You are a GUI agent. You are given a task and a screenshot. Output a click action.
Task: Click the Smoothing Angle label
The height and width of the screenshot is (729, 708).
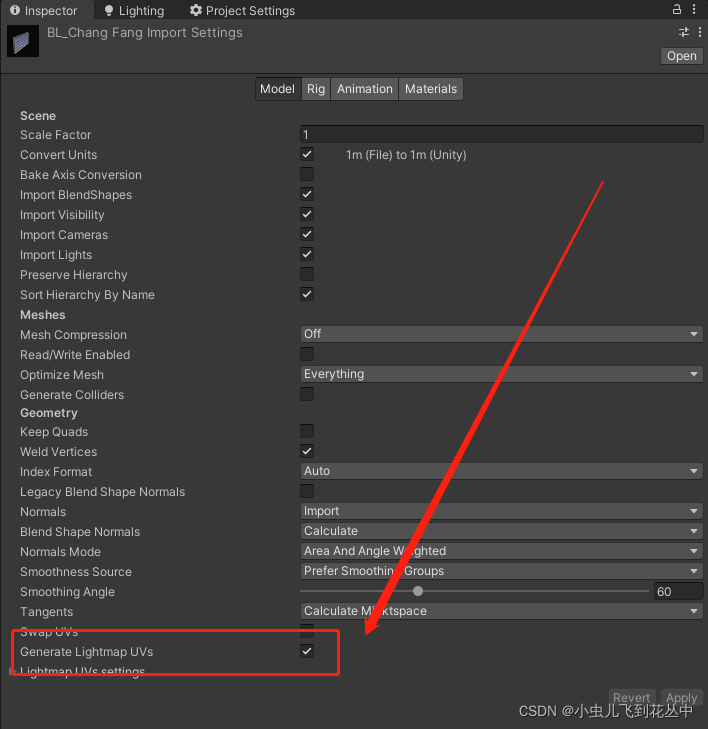pos(67,592)
